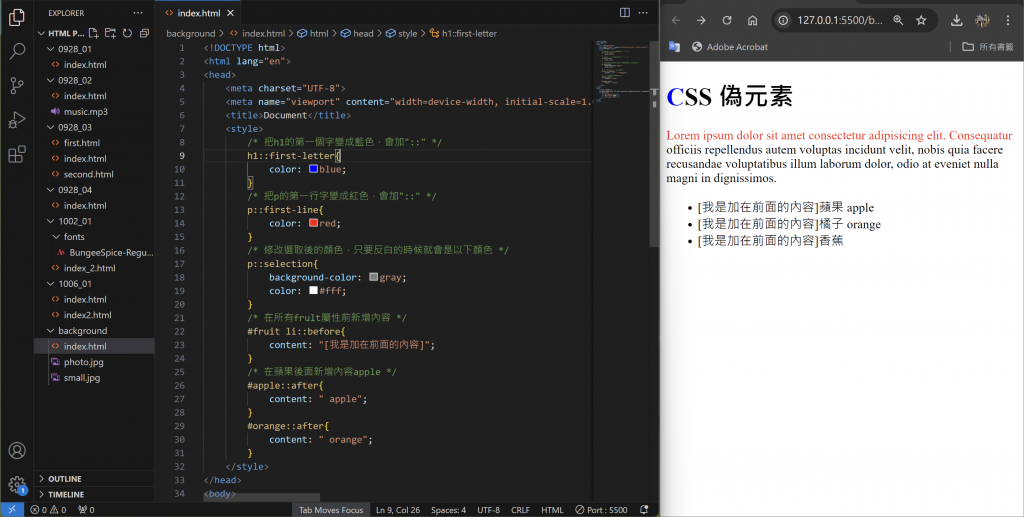Change the CRLF line ending
The width and height of the screenshot is (1024, 517).
click(x=520, y=510)
